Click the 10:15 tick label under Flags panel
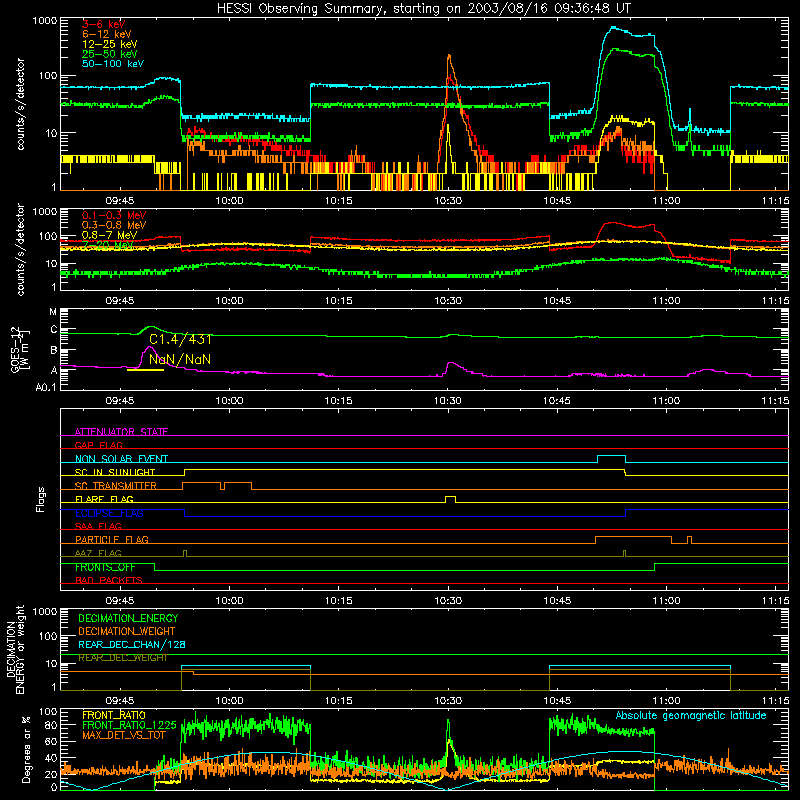This screenshot has height=800, width=800. [x=338, y=601]
